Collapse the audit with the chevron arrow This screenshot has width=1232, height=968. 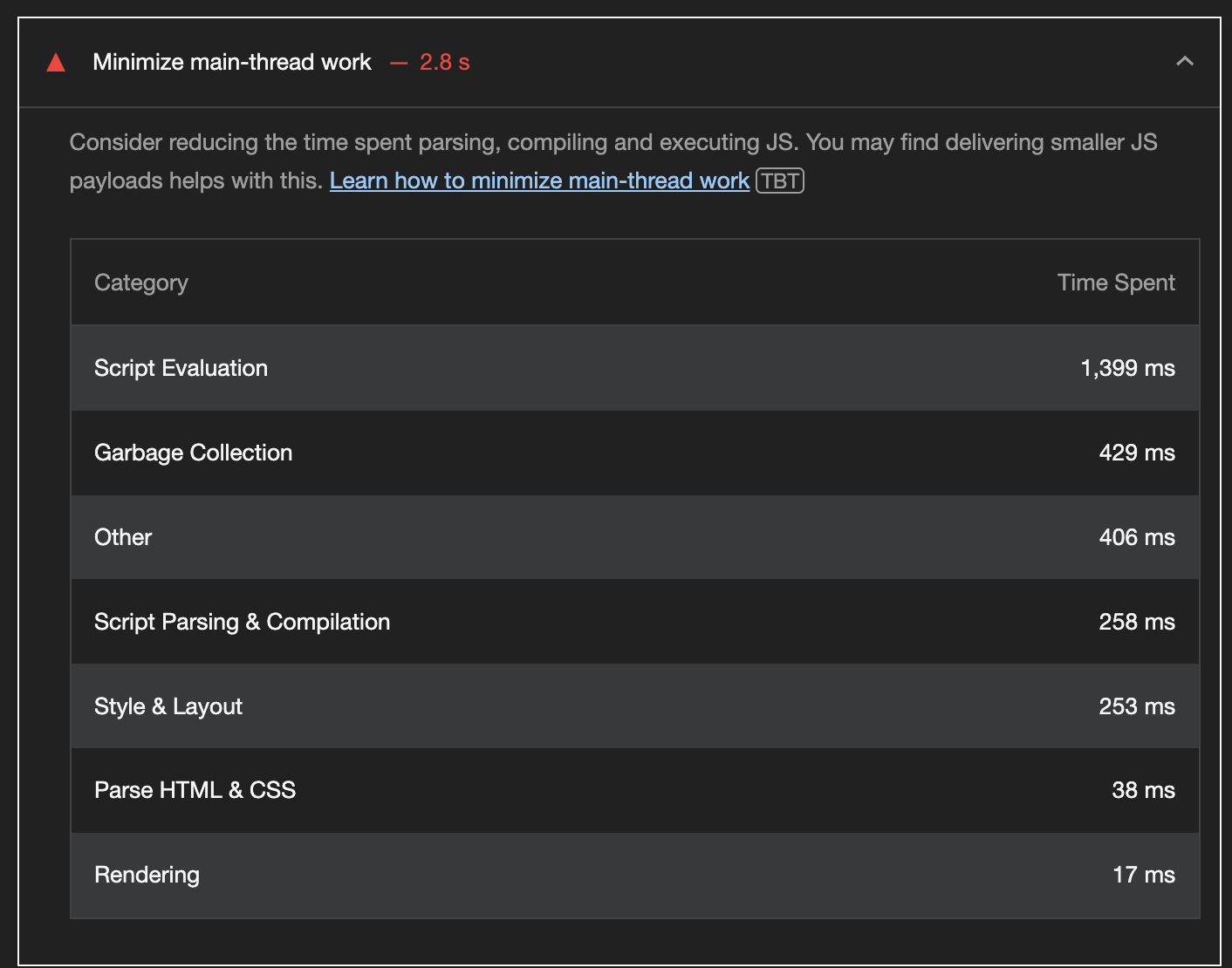click(x=1184, y=61)
